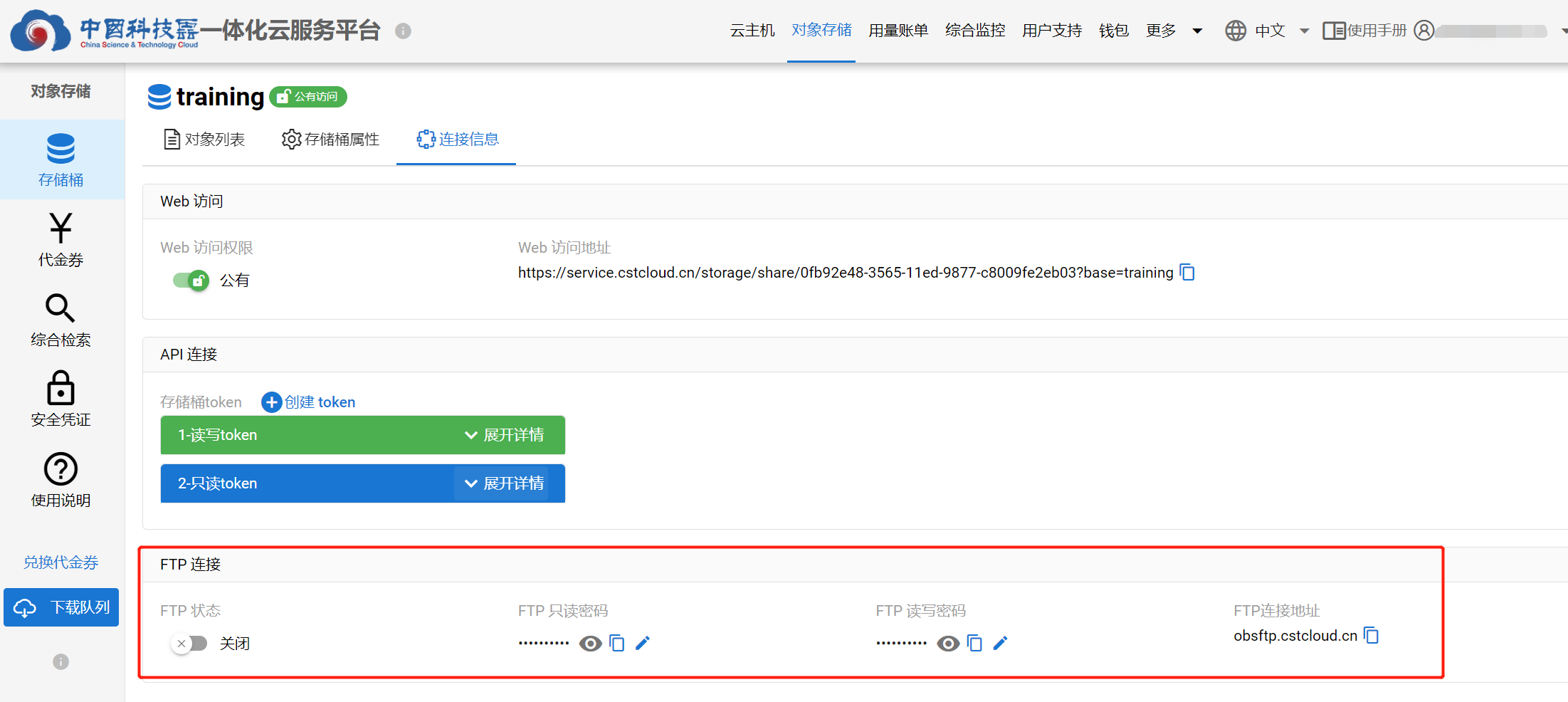Toggle the Web 访问权限 public switch
This screenshot has height=702, width=1568.
coord(191,281)
